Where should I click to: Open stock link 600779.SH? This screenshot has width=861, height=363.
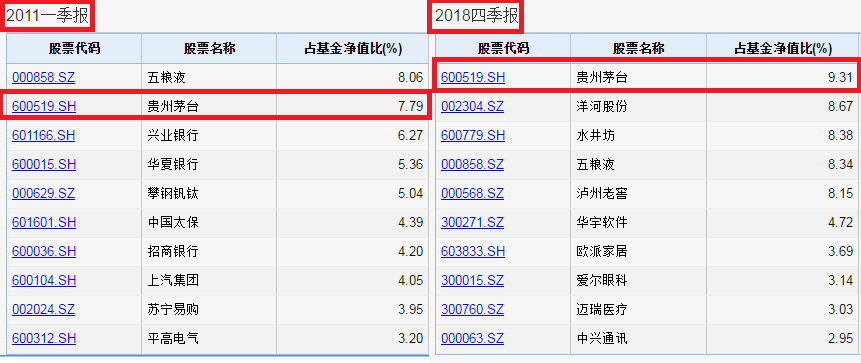[x=473, y=135]
